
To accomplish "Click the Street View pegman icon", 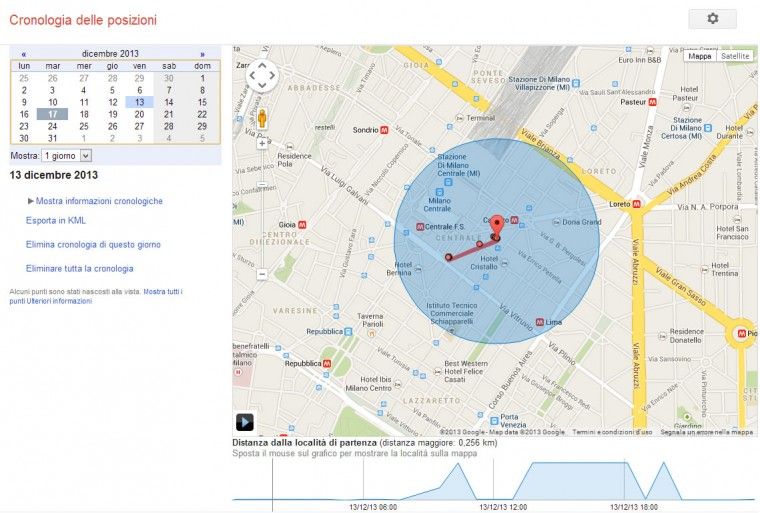I will 262,118.
